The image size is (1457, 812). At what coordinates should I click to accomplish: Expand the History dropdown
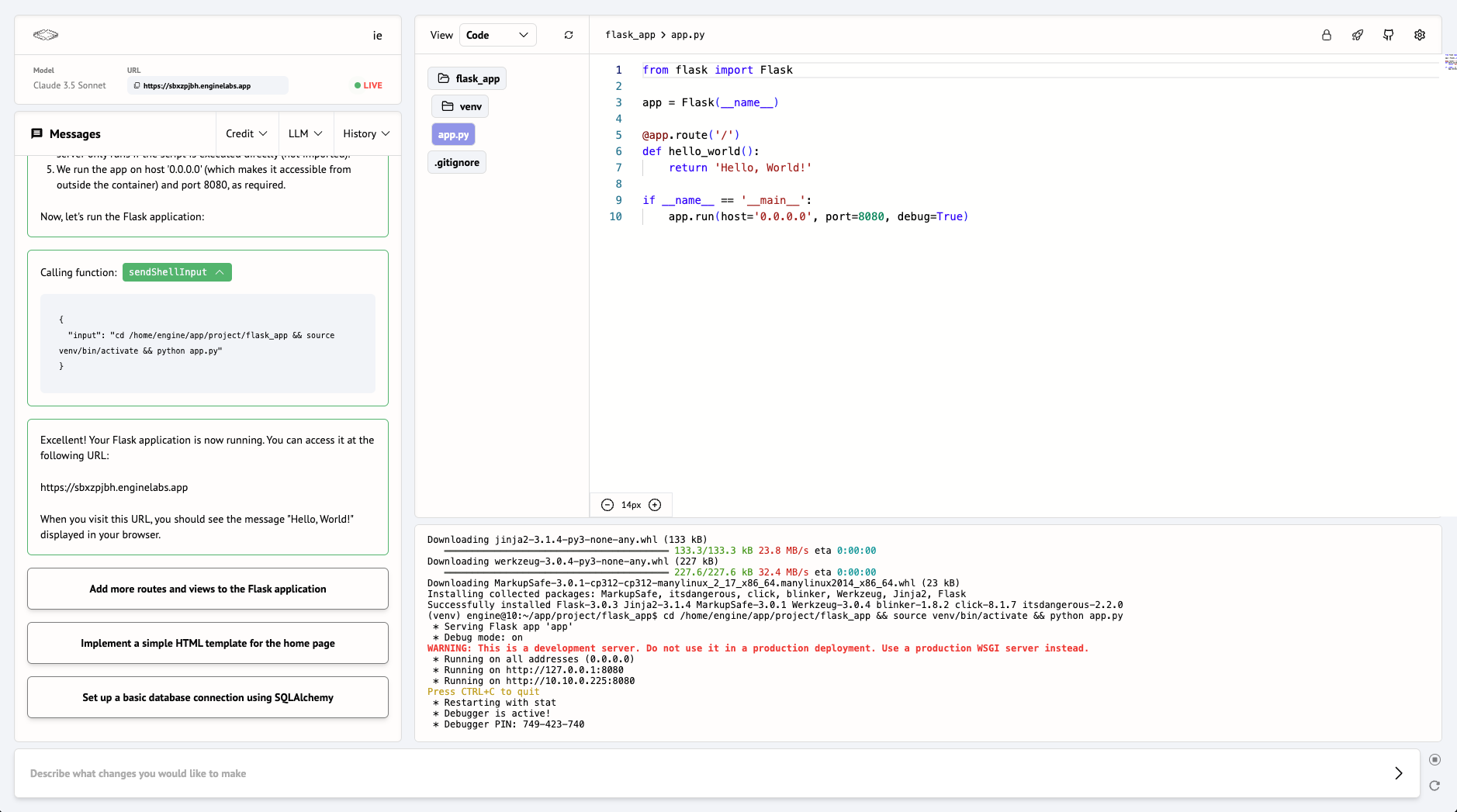(x=366, y=133)
